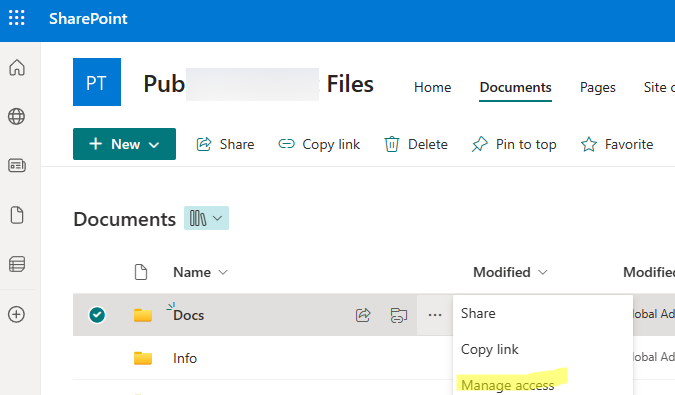Image resolution: width=675 pixels, height=395 pixels.
Task: Click the Create plus circle icon
Action: click(x=16, y=314)
